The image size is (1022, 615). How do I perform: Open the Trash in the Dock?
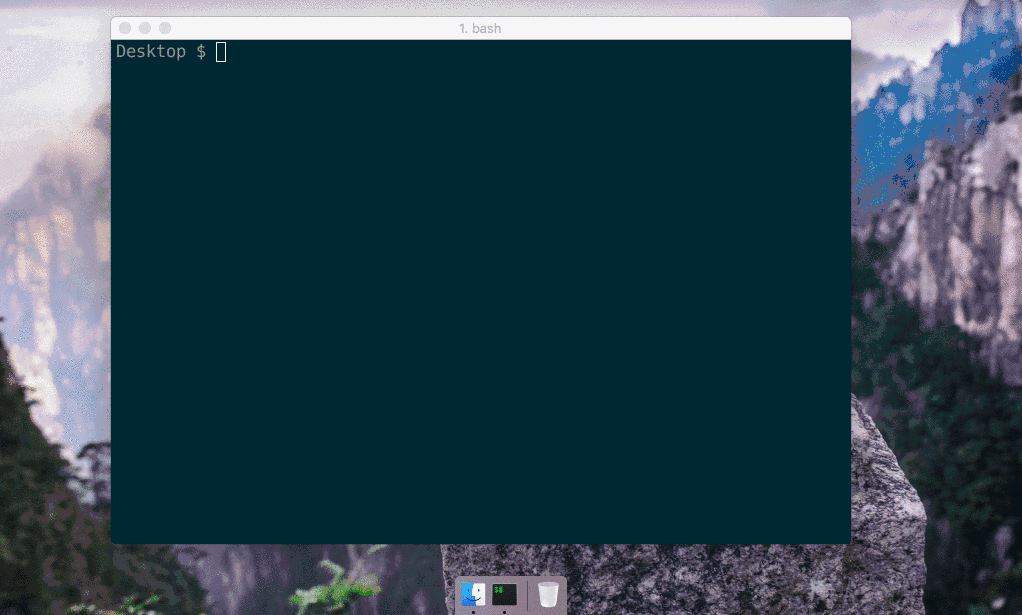[548, 594]
